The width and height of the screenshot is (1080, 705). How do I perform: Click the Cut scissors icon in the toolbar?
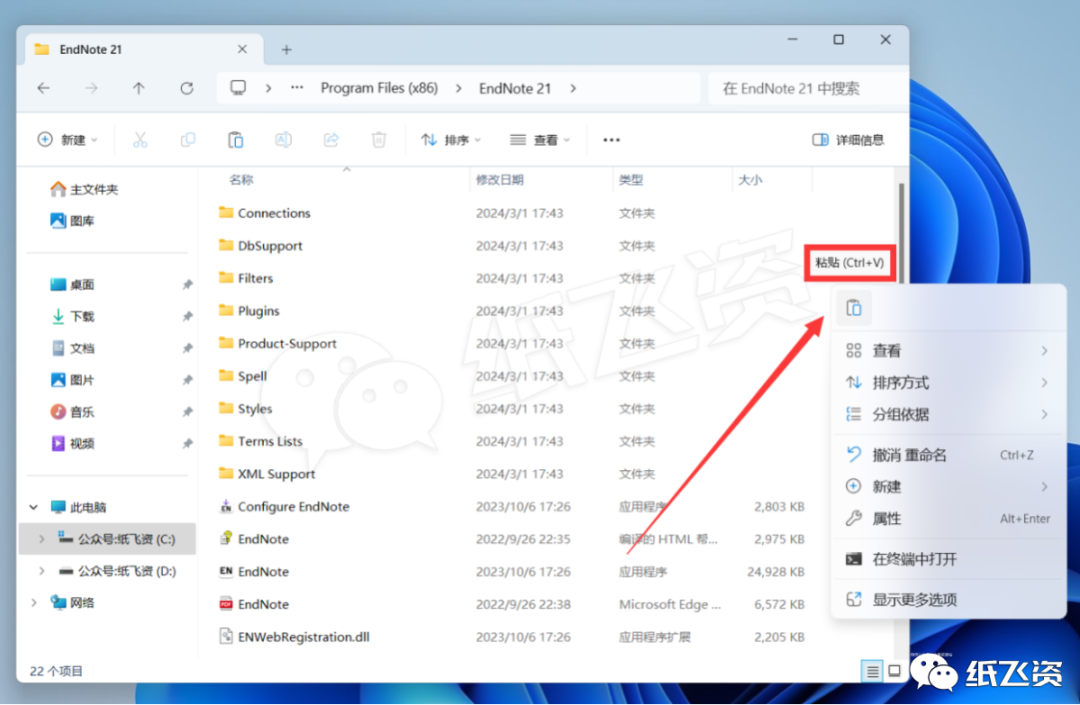(140, 140)
